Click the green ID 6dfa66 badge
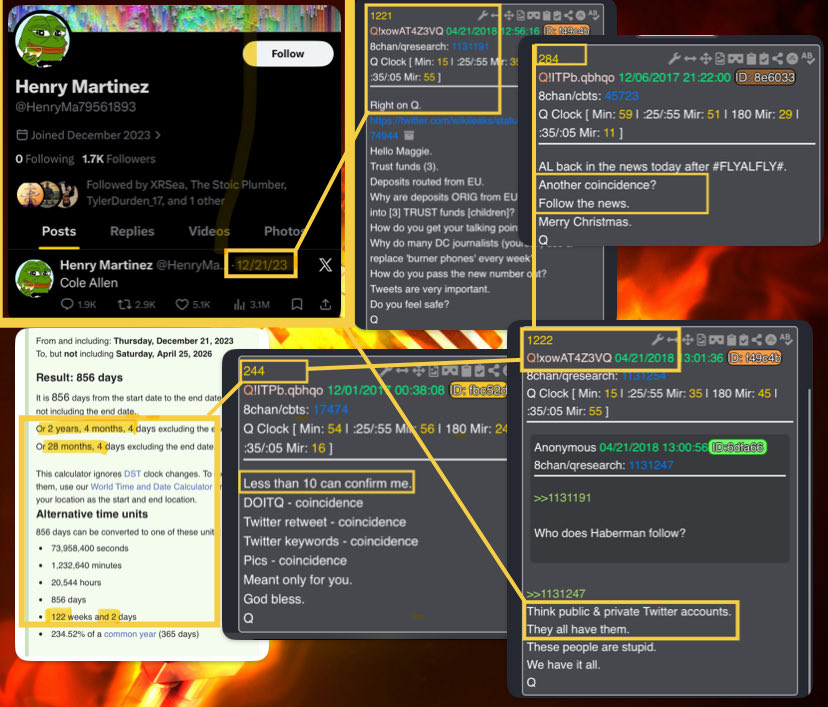Image resolution: width=828 pixels, height=707 pixels. coord(738,447)
